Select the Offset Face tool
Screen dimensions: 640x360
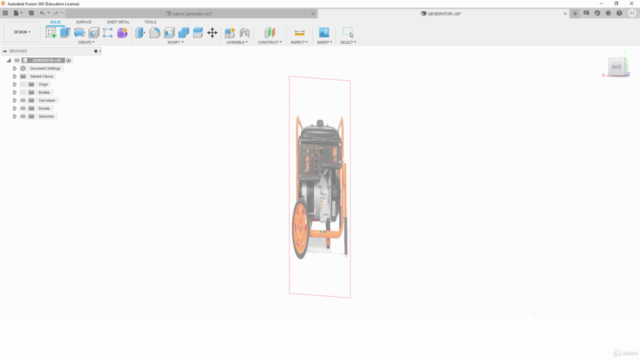(198, 33)
